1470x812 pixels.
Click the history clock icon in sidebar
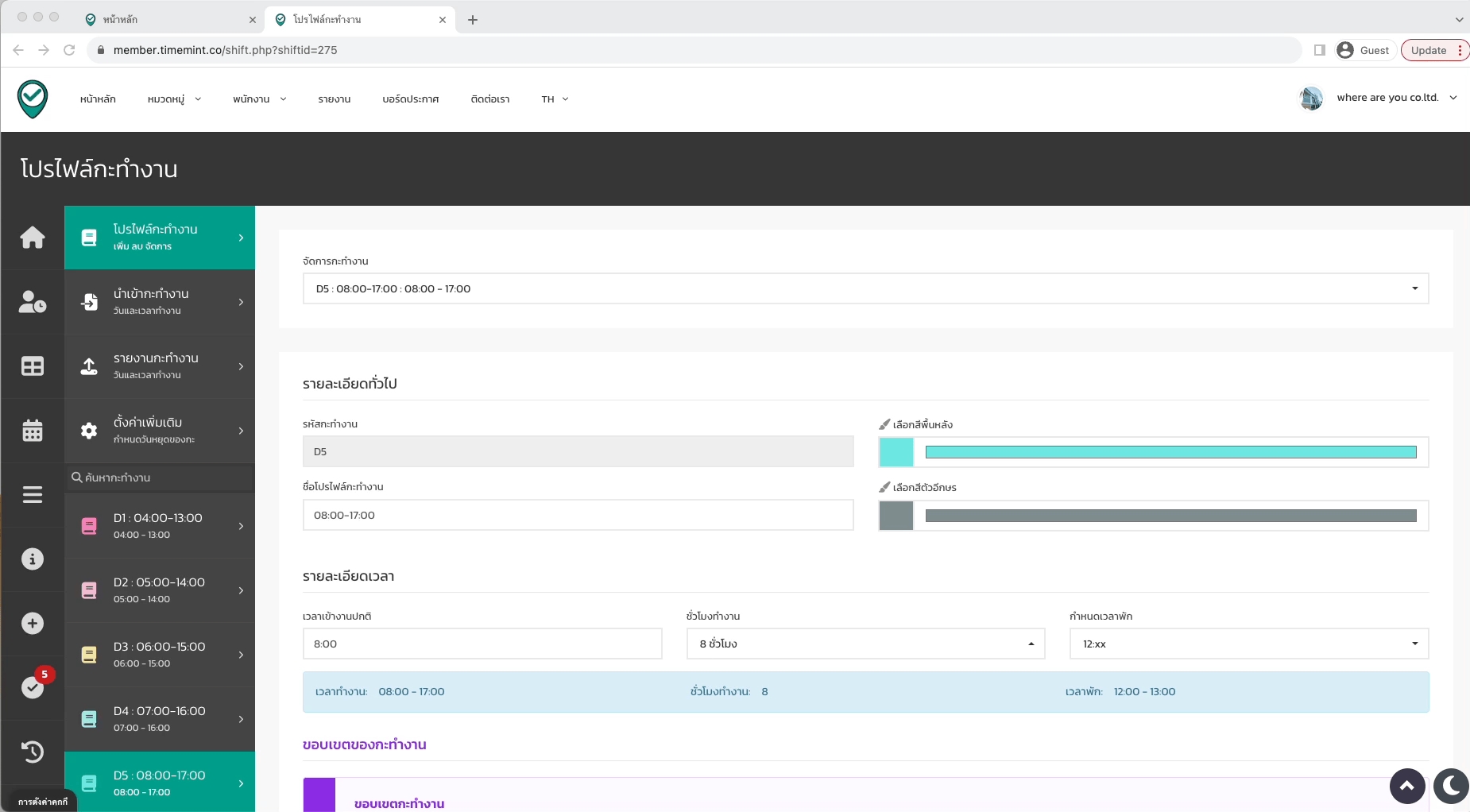pos(33,752)
